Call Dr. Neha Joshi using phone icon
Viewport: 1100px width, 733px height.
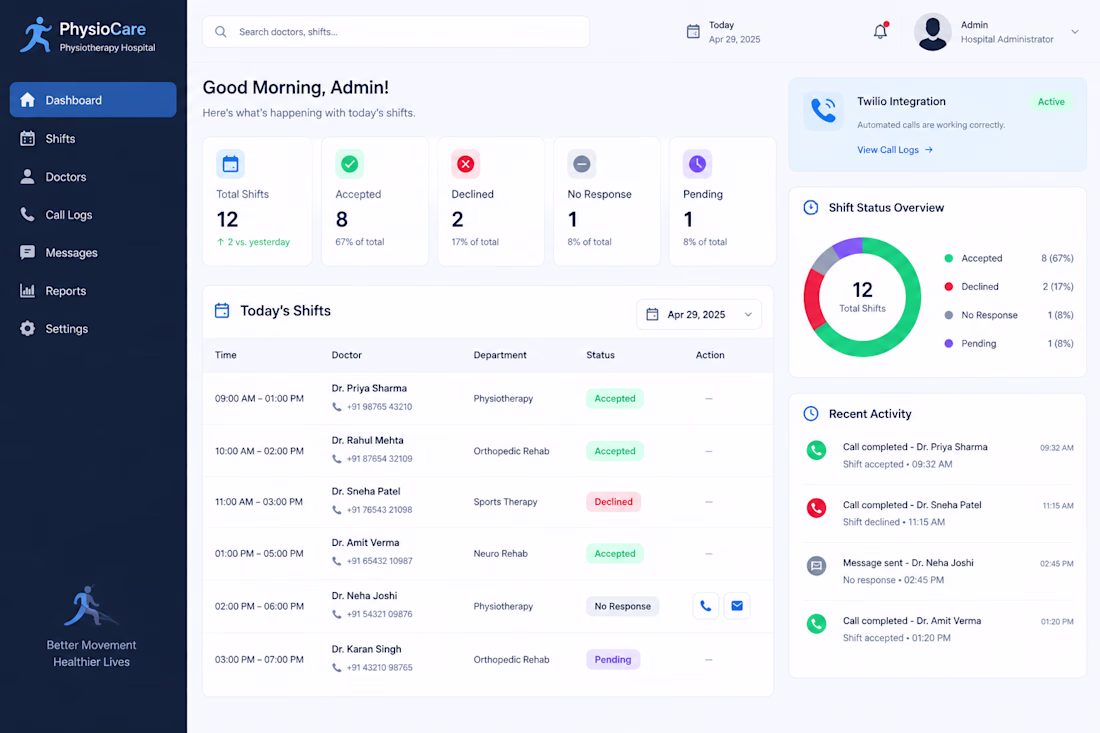click(706, 606)
